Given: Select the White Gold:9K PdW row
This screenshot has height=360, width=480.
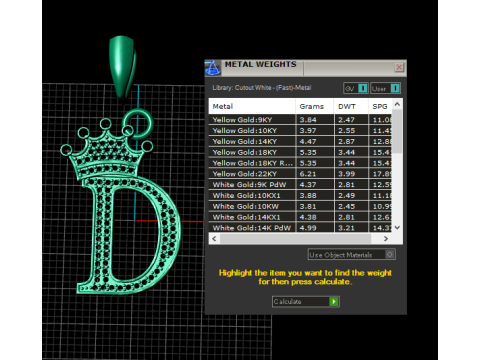Looking at the screenshot, I should coord(300,185).
